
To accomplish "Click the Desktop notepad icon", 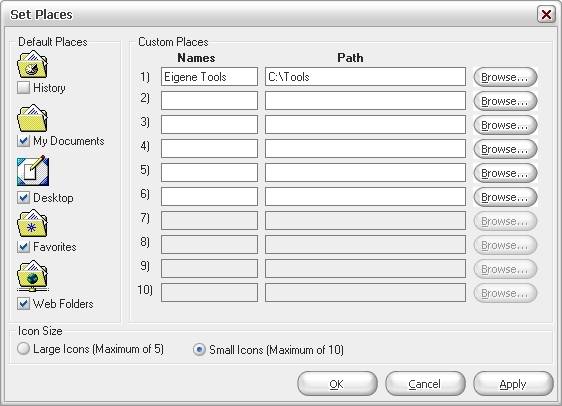I will click(33, 171).
